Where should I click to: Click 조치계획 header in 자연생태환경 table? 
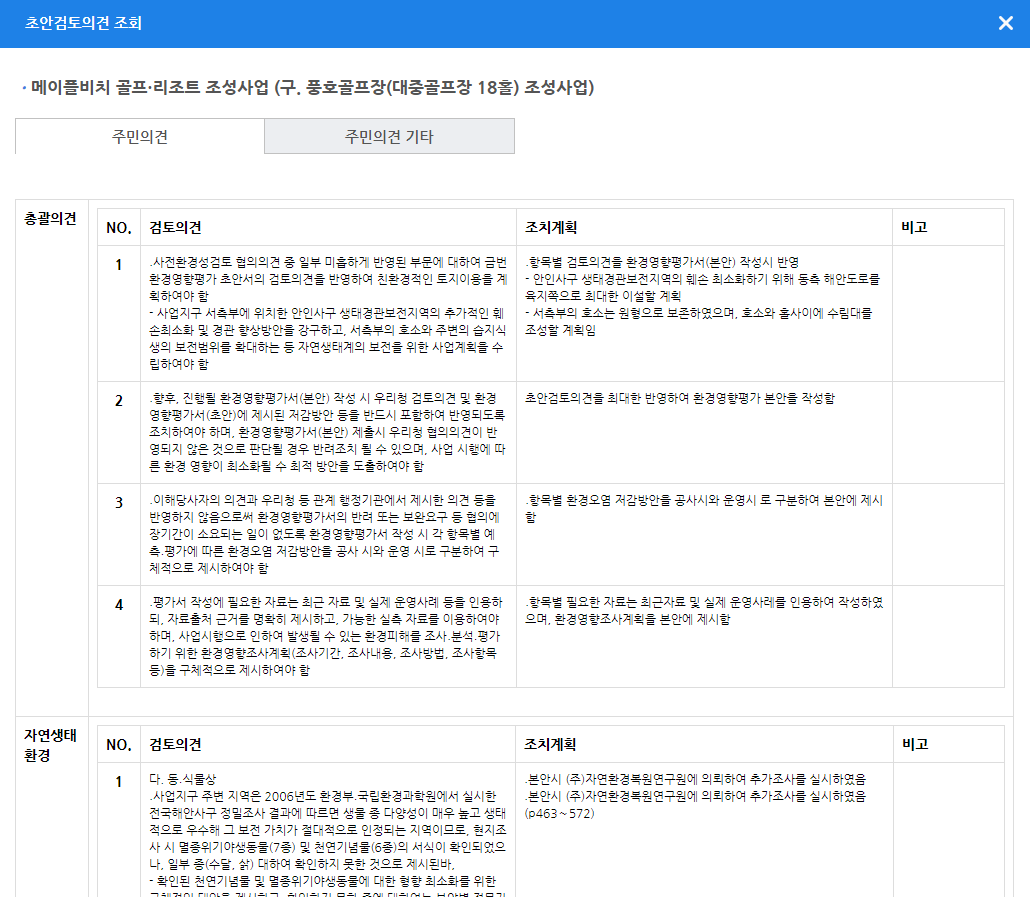coord(551,744)
